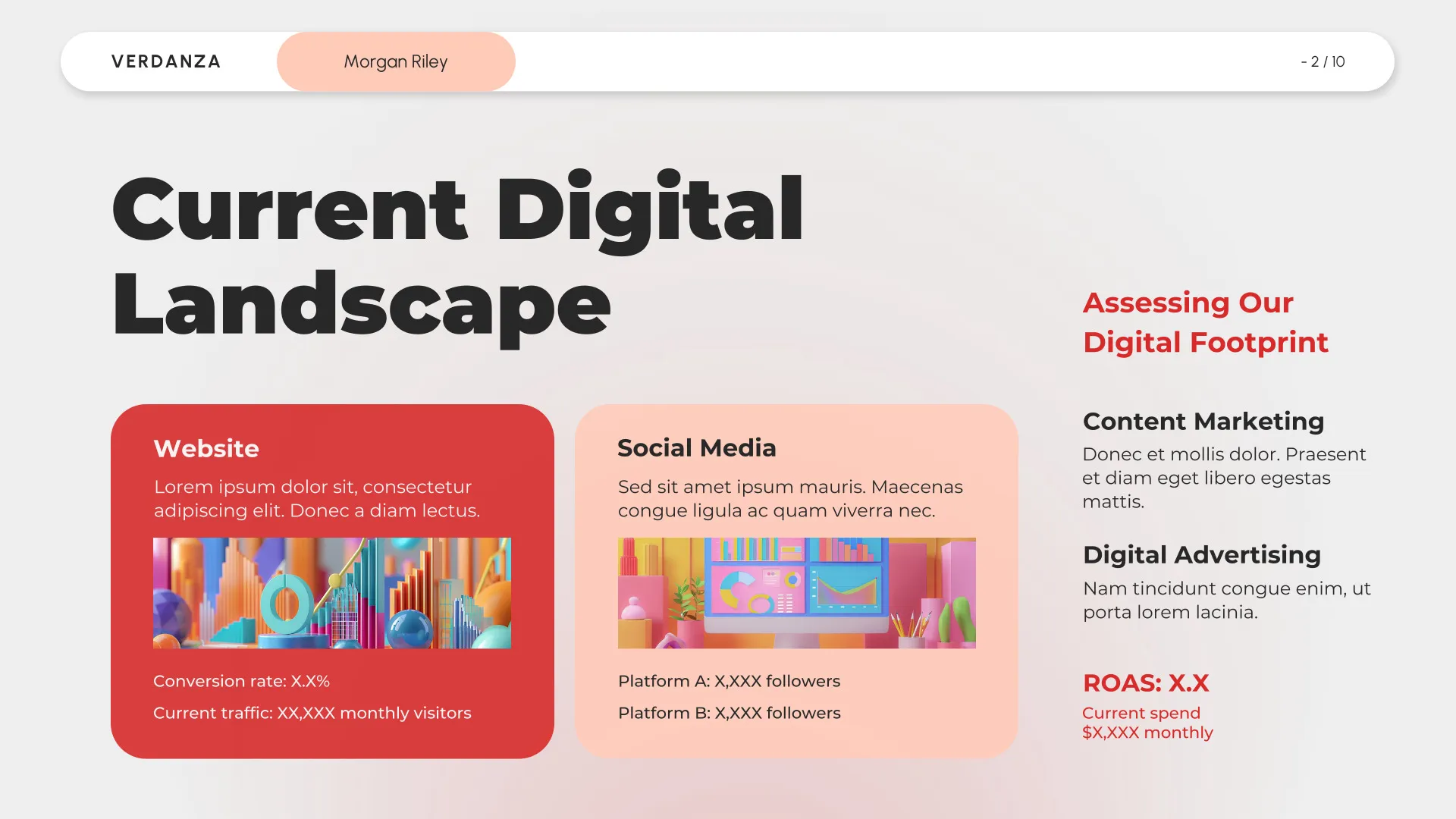1456x819 pixels.
Task: Click the Social Media heading
Action: pyautogui.click(x=696, y=447)
